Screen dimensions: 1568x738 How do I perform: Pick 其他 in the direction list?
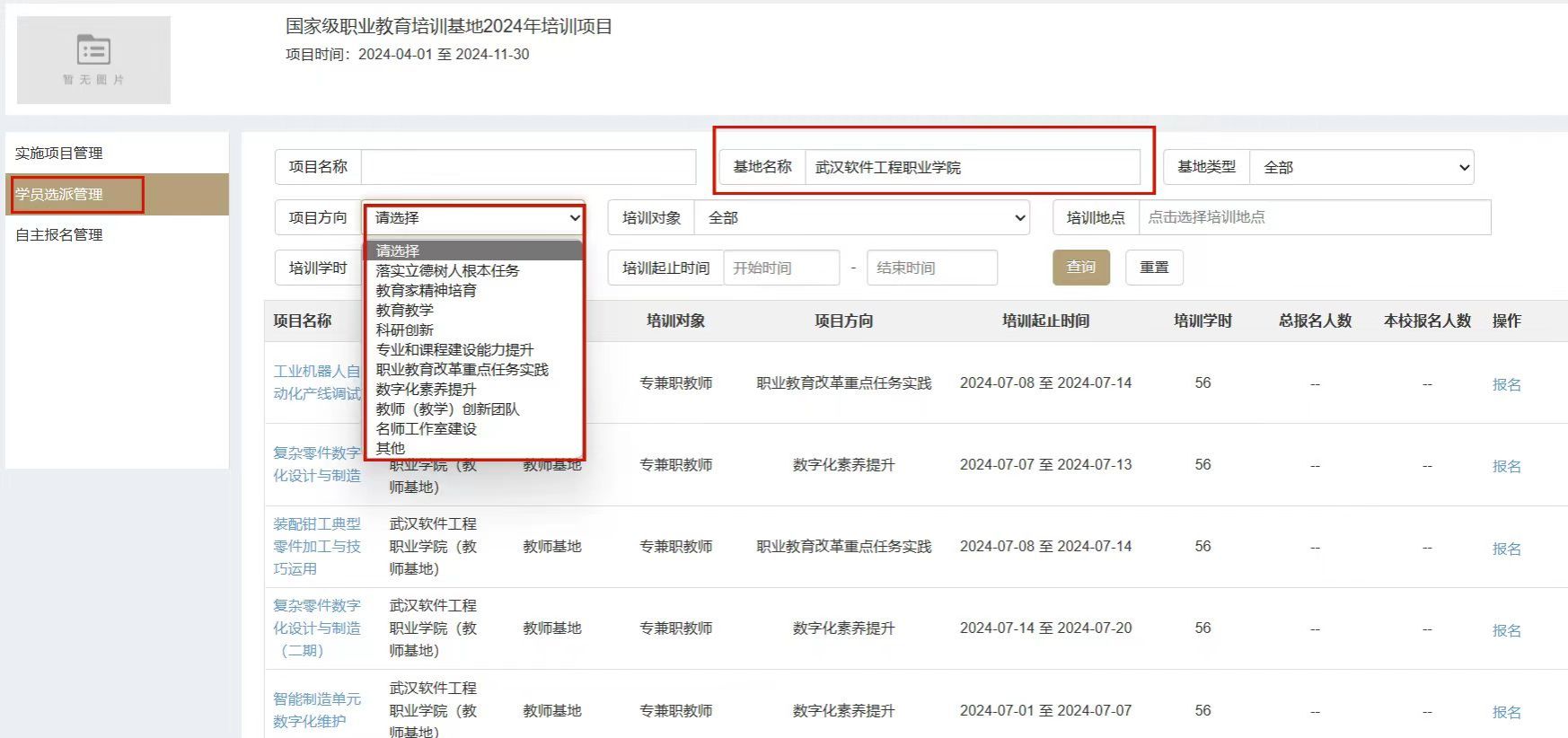[x=391, y=449]
